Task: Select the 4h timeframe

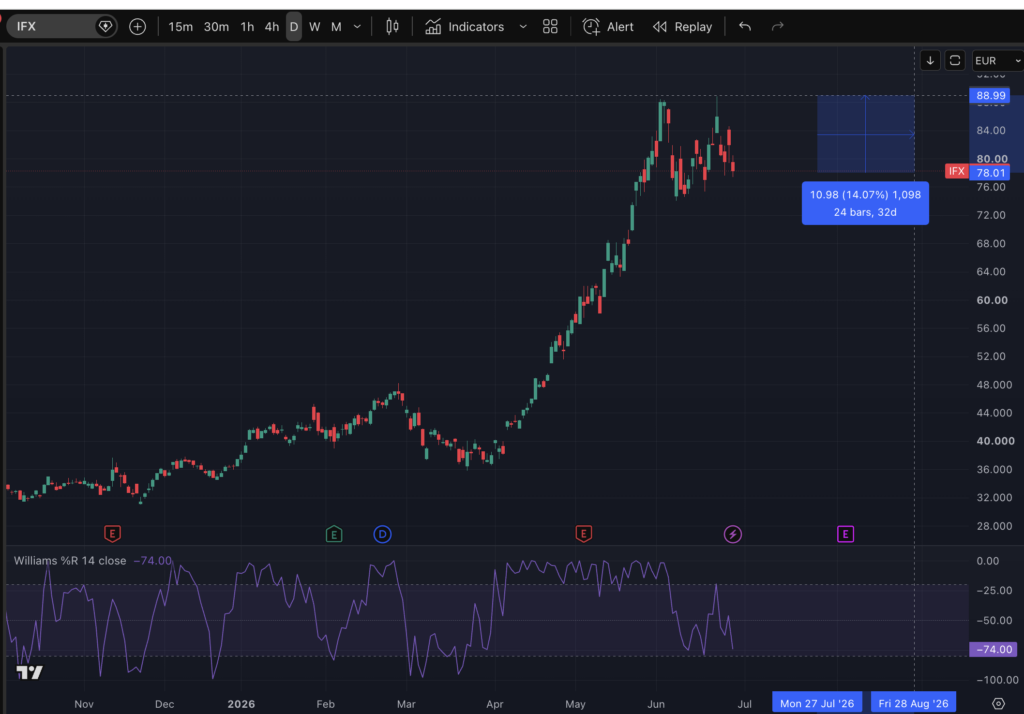Action: click(x=272, y=27)
